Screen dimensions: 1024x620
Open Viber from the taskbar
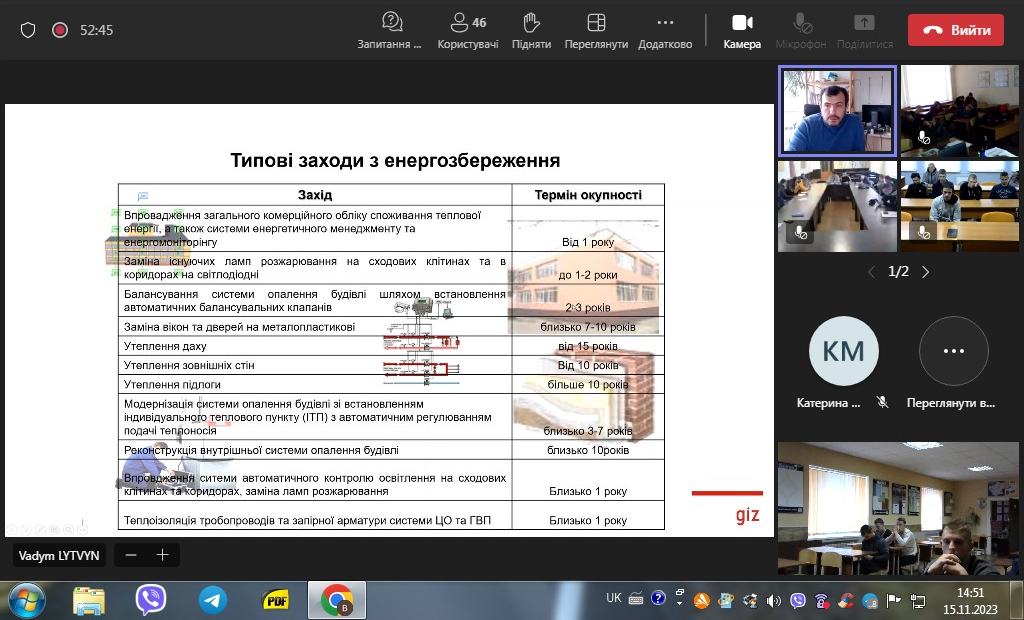(x=151, y=600)
